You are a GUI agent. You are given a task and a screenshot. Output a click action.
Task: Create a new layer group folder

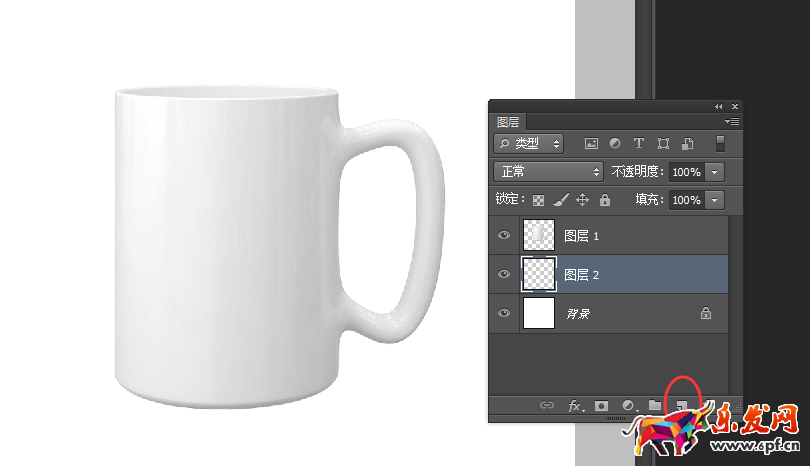pos(654,405)
